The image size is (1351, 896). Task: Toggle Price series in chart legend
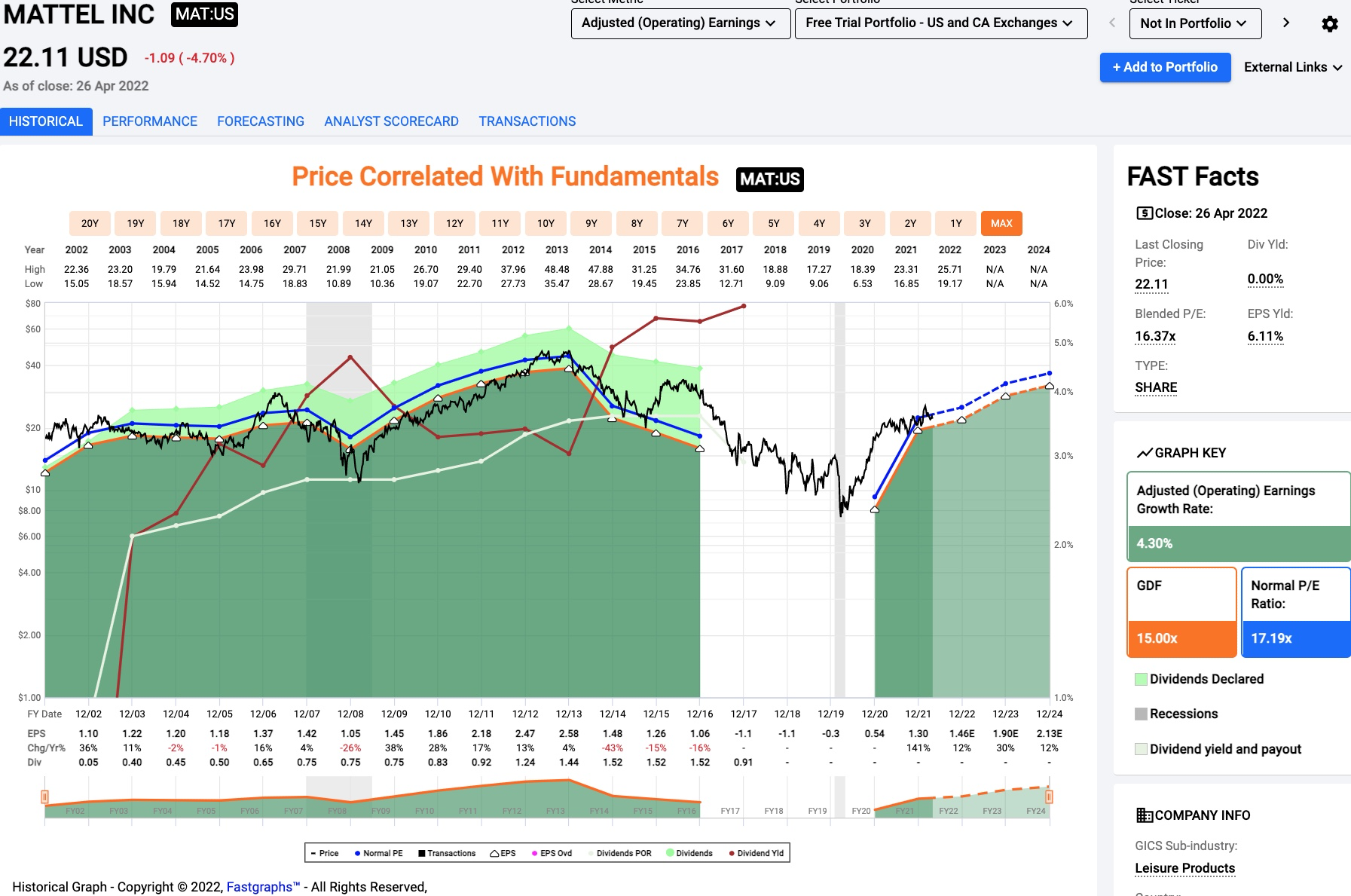325,853
